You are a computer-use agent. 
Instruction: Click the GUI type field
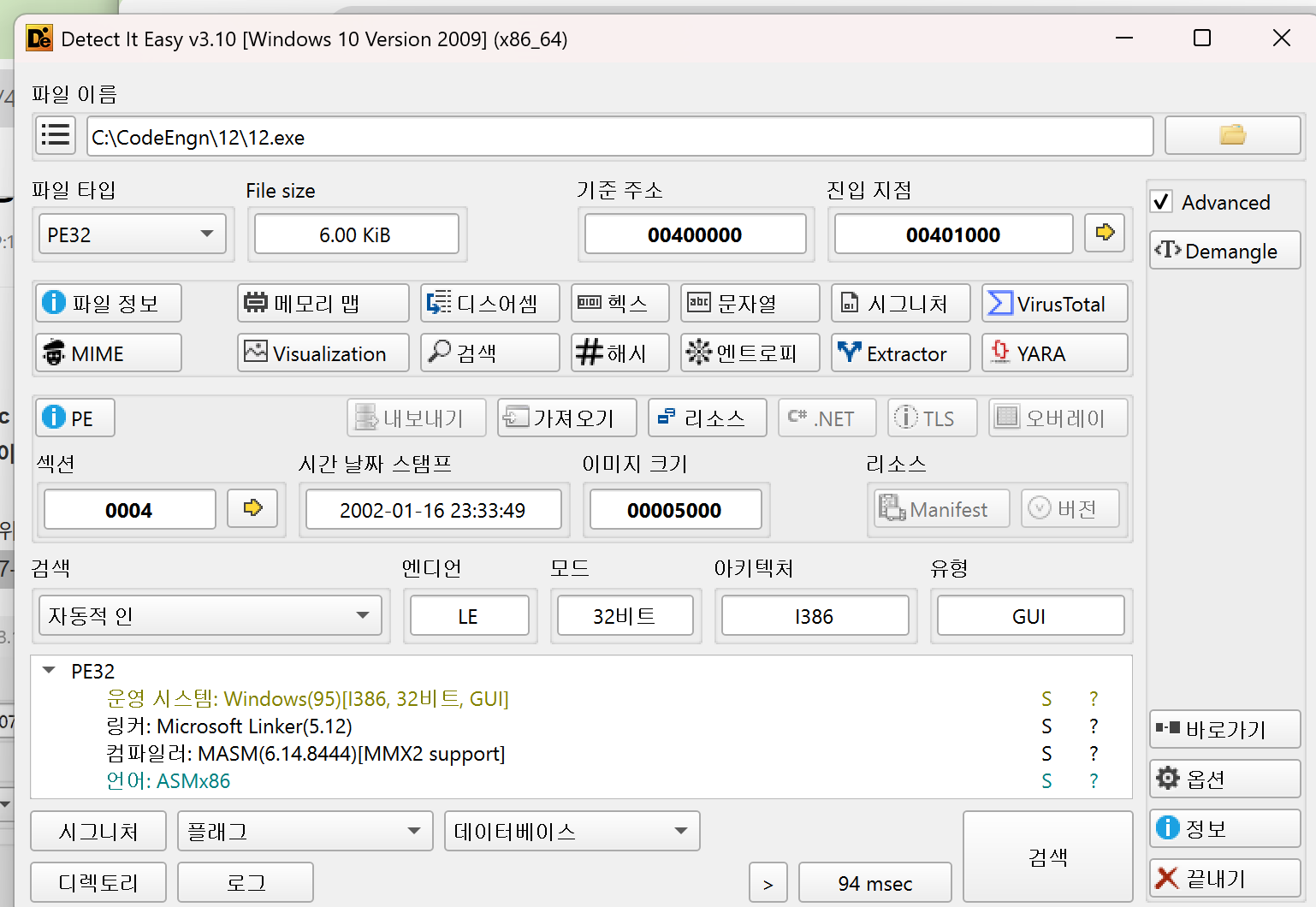pyautogui.click(x=1030, y=616)
